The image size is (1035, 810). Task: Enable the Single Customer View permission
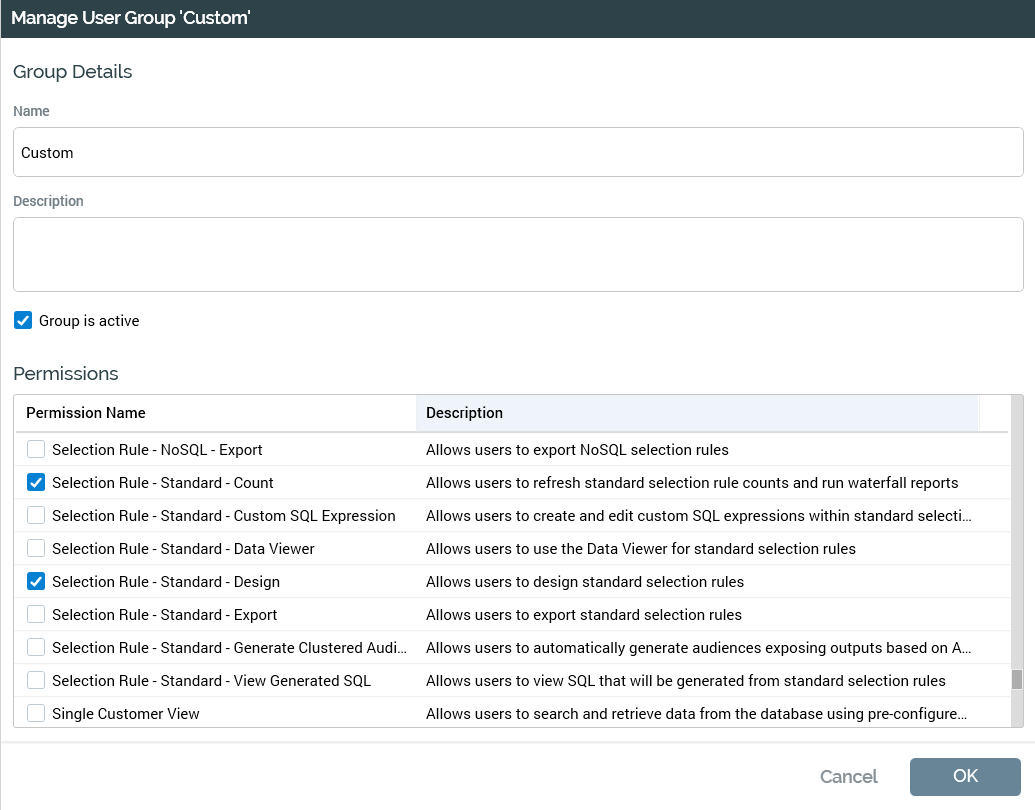pos(36,713)
